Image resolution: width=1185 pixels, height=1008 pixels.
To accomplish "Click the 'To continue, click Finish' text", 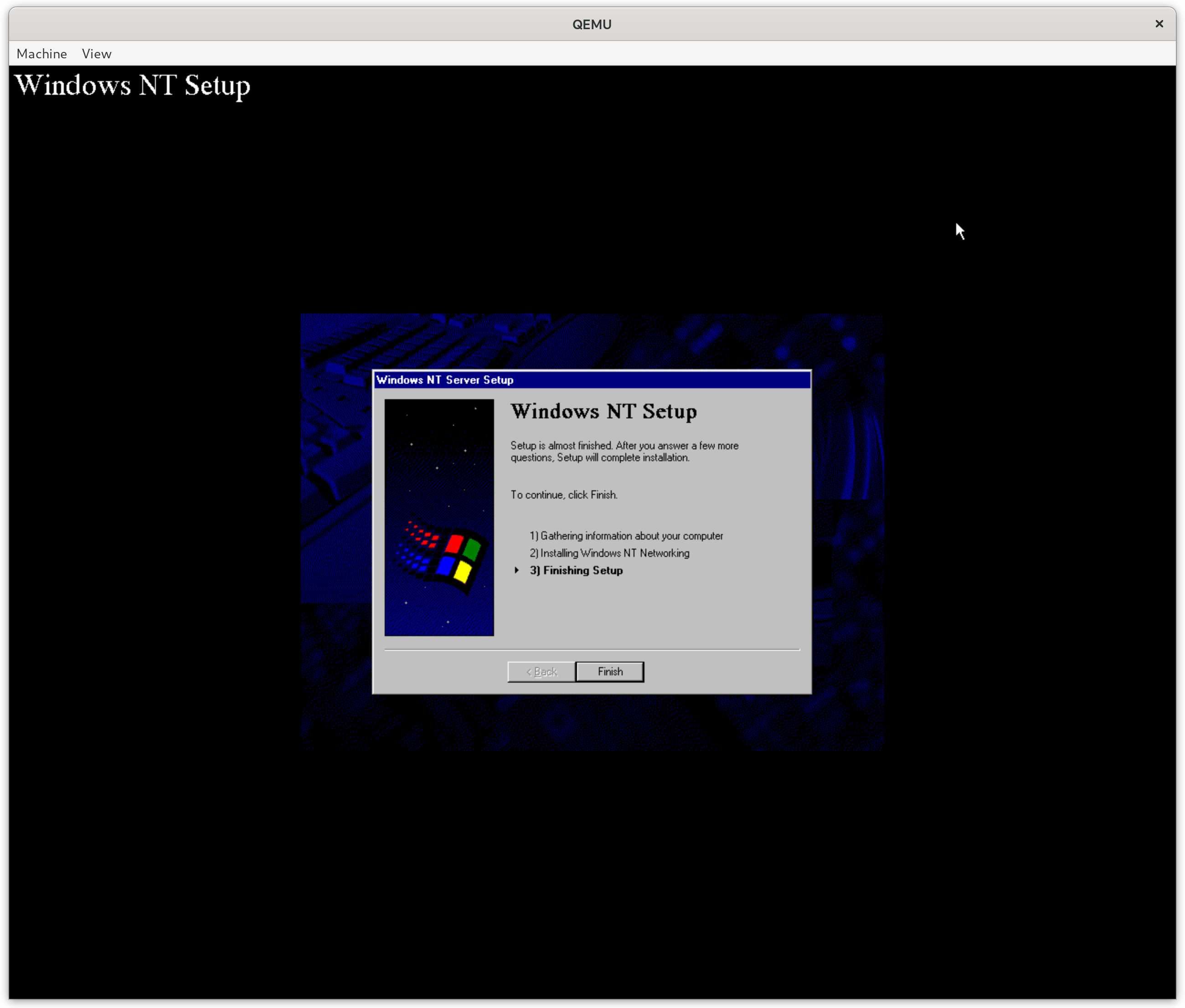I will point(563,495).
